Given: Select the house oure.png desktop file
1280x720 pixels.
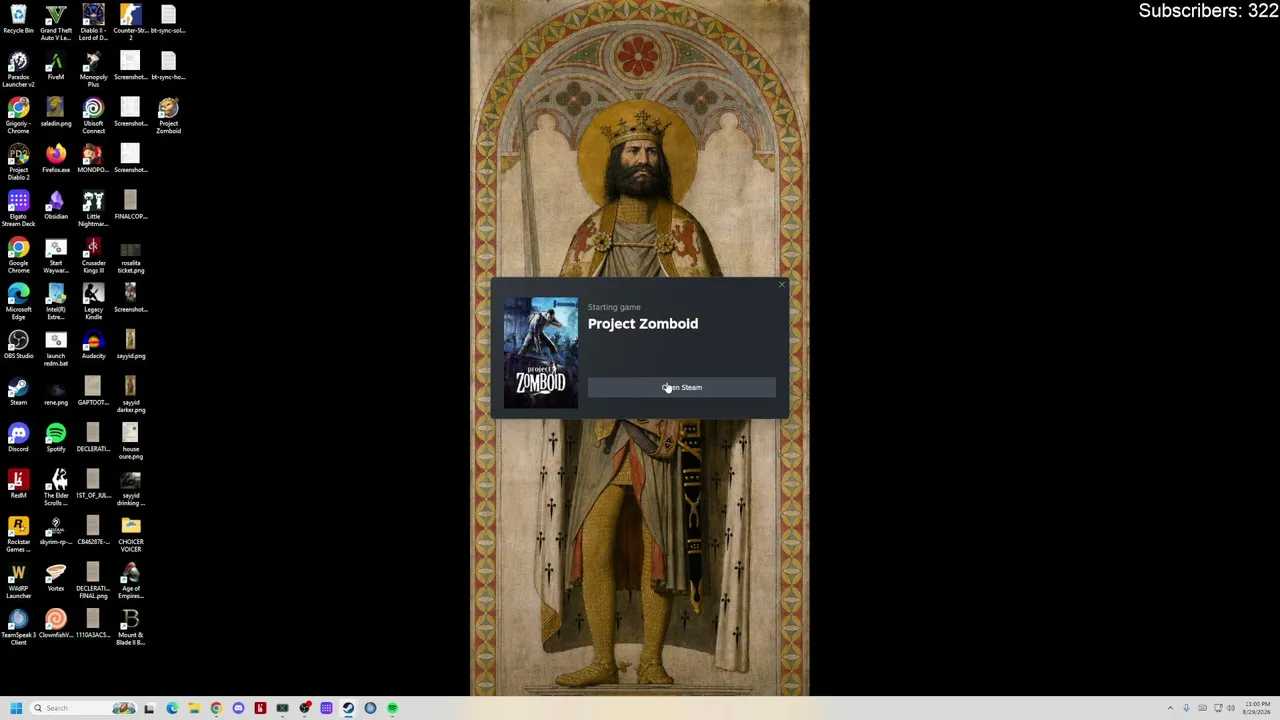Looking at the screenshot, I should (x=131, y=442).
